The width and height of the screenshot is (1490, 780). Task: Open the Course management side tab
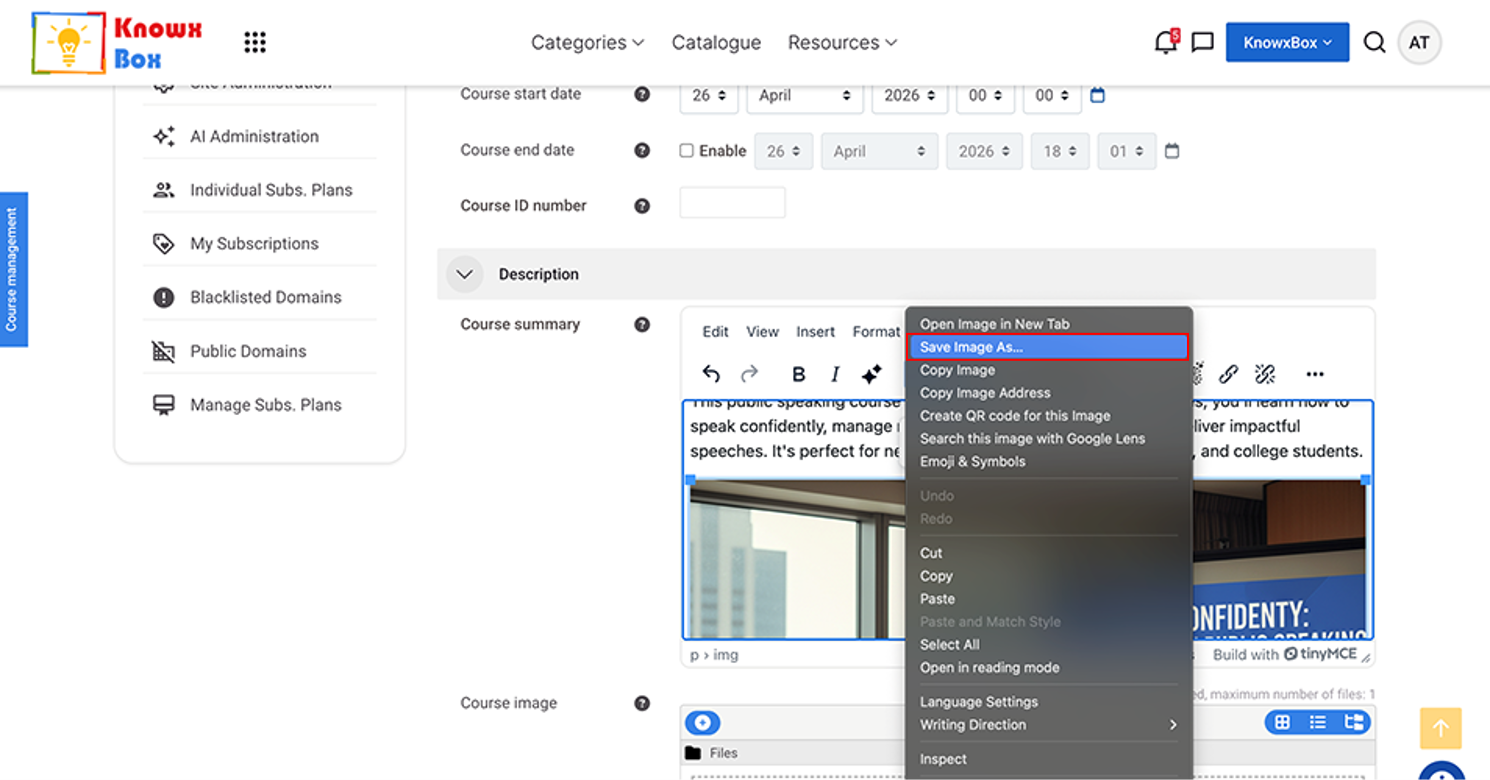[x=13, y=269]
